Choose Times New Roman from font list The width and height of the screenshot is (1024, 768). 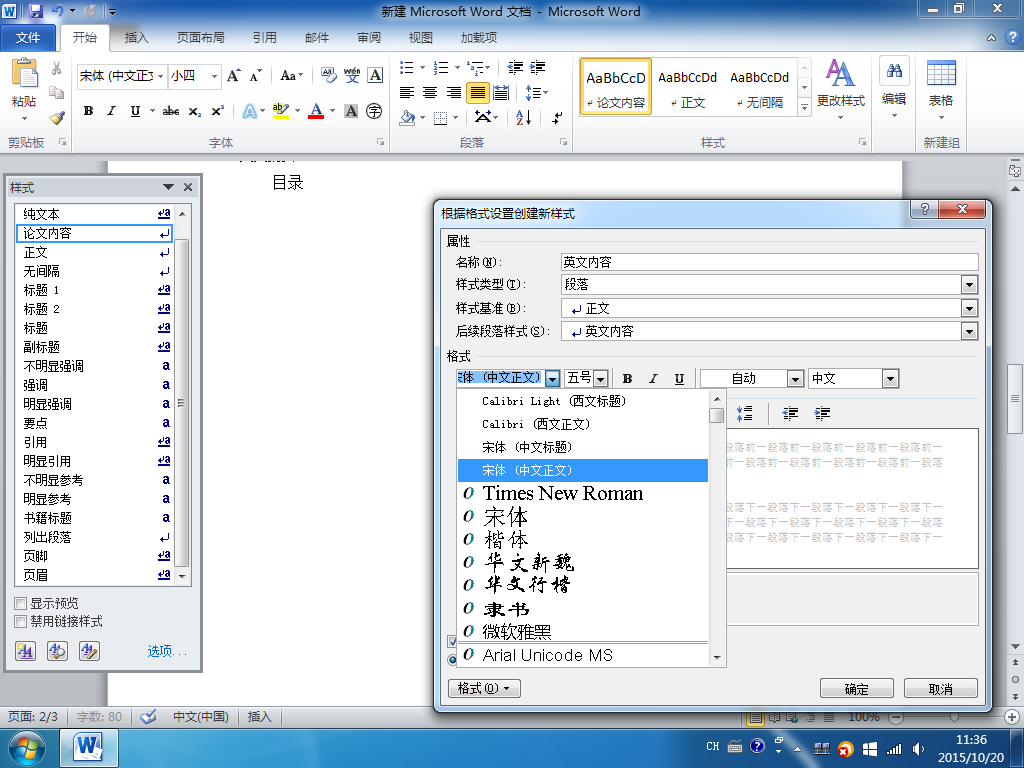[x=583, y=493]
